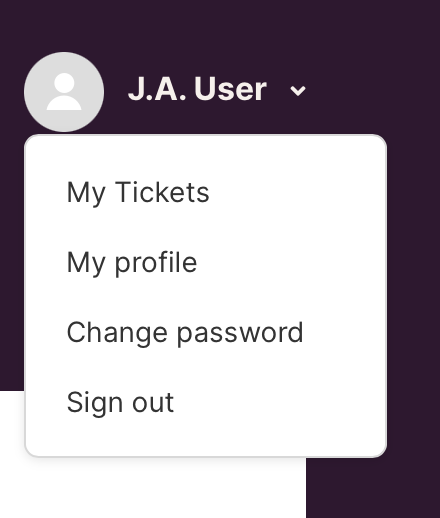Click the gray user avatar icon
The width and height of the screenshot is (440, 518).
coord(64,92)
